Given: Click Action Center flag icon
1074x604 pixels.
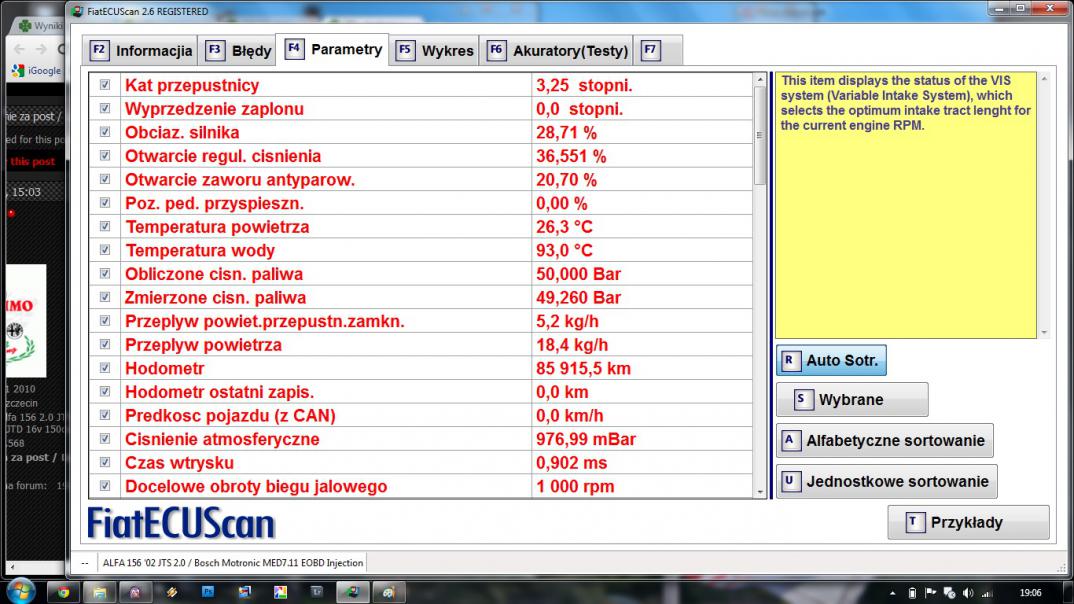Looking at the screenshot, I should pyautogui.click(x=930, y=593).
